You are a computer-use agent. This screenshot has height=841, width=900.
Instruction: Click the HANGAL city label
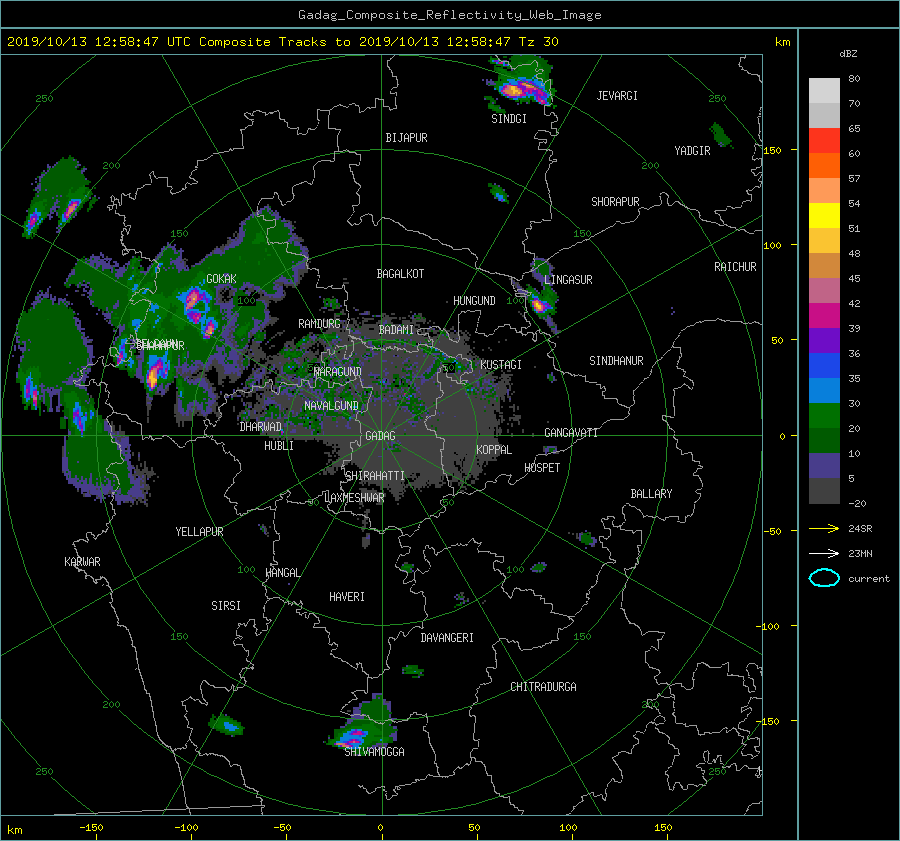[282, 573]
